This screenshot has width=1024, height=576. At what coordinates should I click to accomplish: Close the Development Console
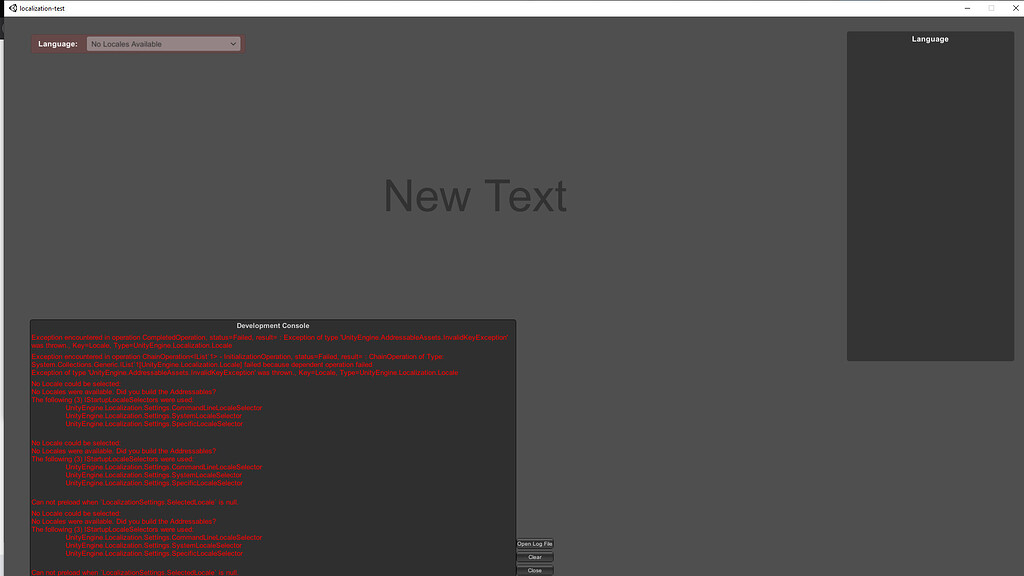(x=534, y=569)
